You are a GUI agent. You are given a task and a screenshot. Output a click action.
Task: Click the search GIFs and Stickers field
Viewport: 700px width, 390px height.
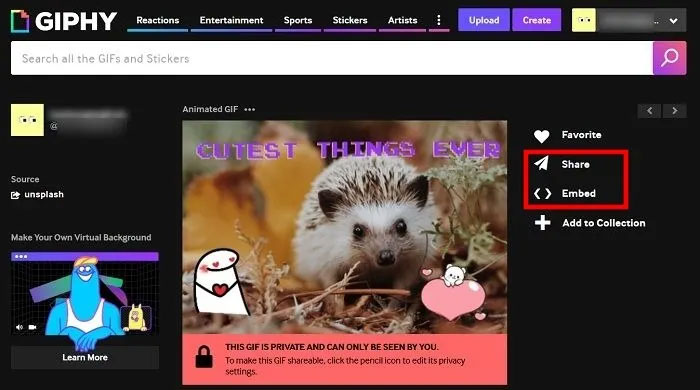332,58
